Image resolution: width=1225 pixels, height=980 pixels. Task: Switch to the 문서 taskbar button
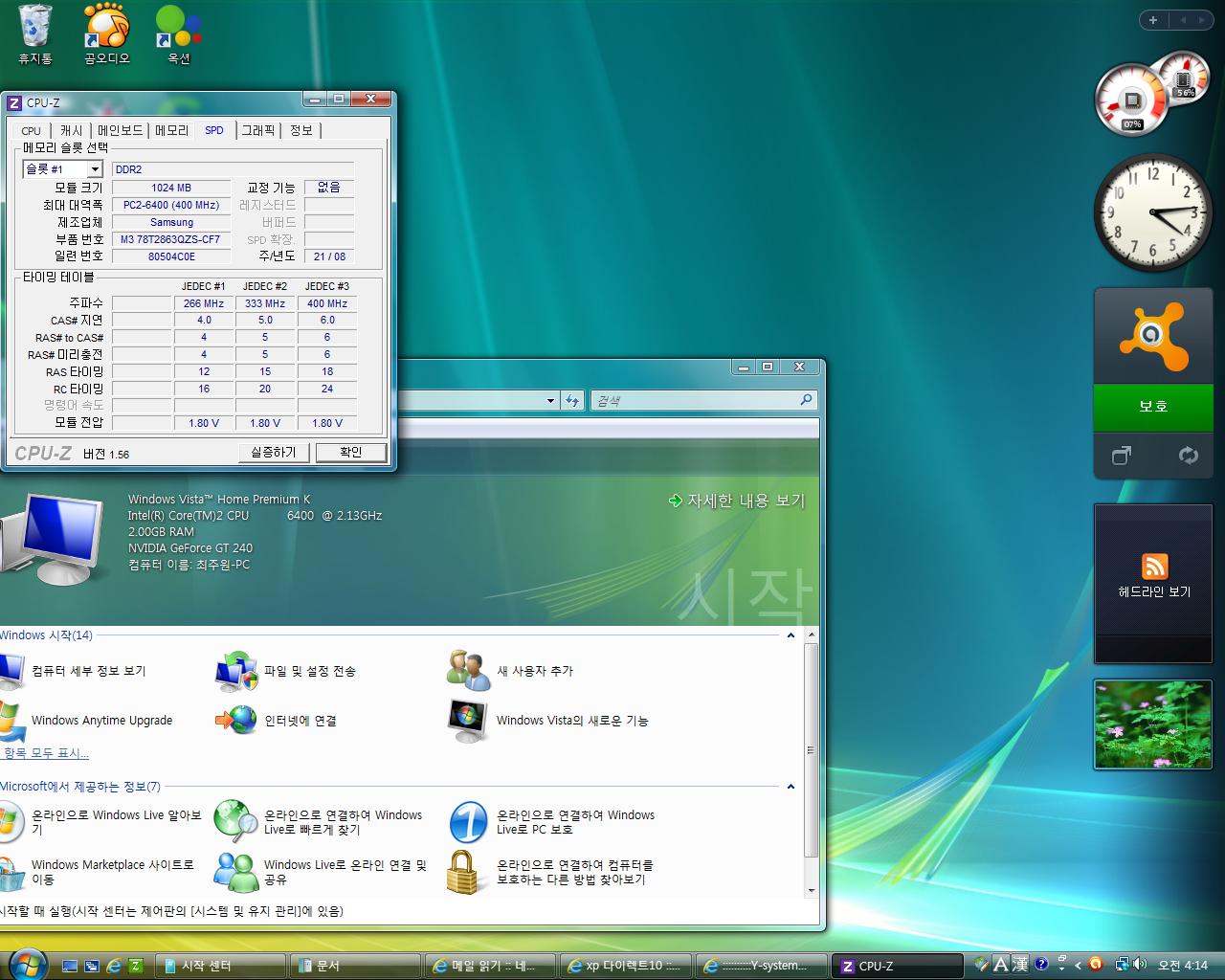tap(355, 966)
